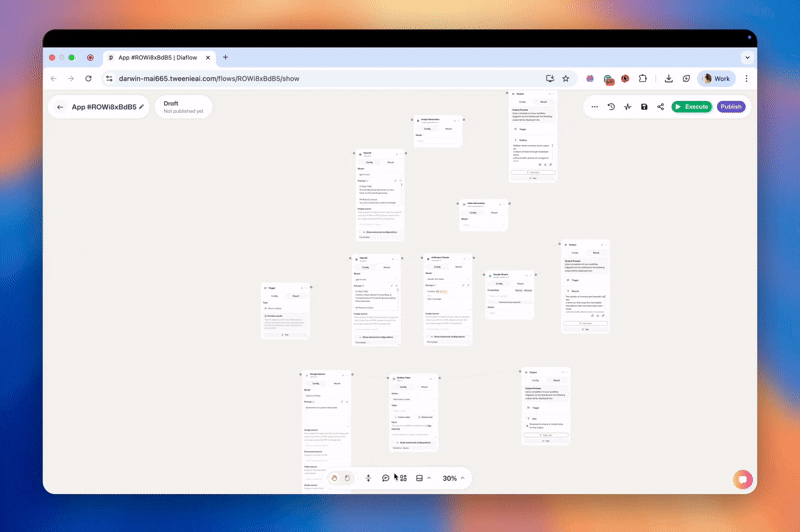Screen dimensions: 800x532
Task: Go back using the app back arrow
Action: point(60,107)
